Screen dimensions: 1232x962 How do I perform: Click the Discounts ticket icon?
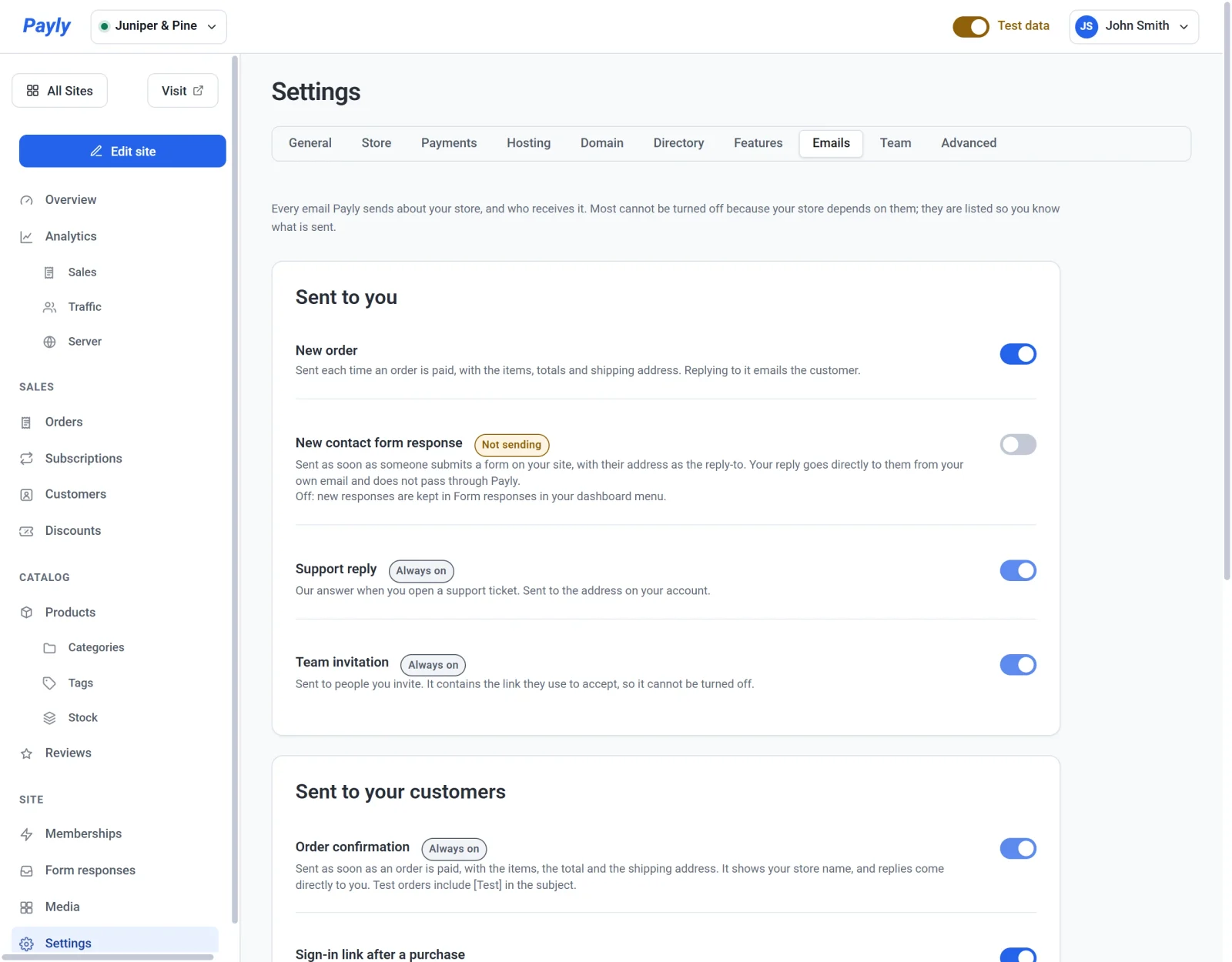coord(26,531)
